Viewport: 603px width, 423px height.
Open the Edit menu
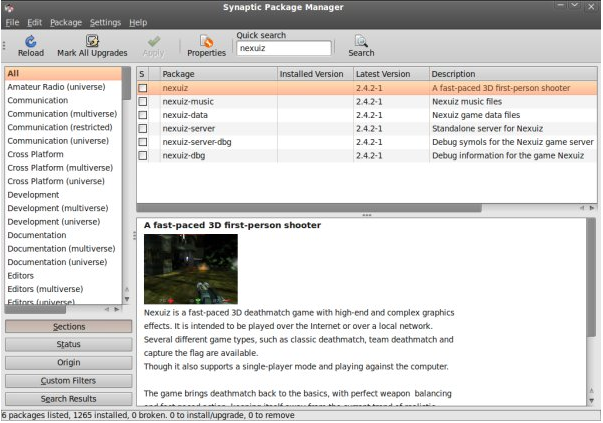34,23
